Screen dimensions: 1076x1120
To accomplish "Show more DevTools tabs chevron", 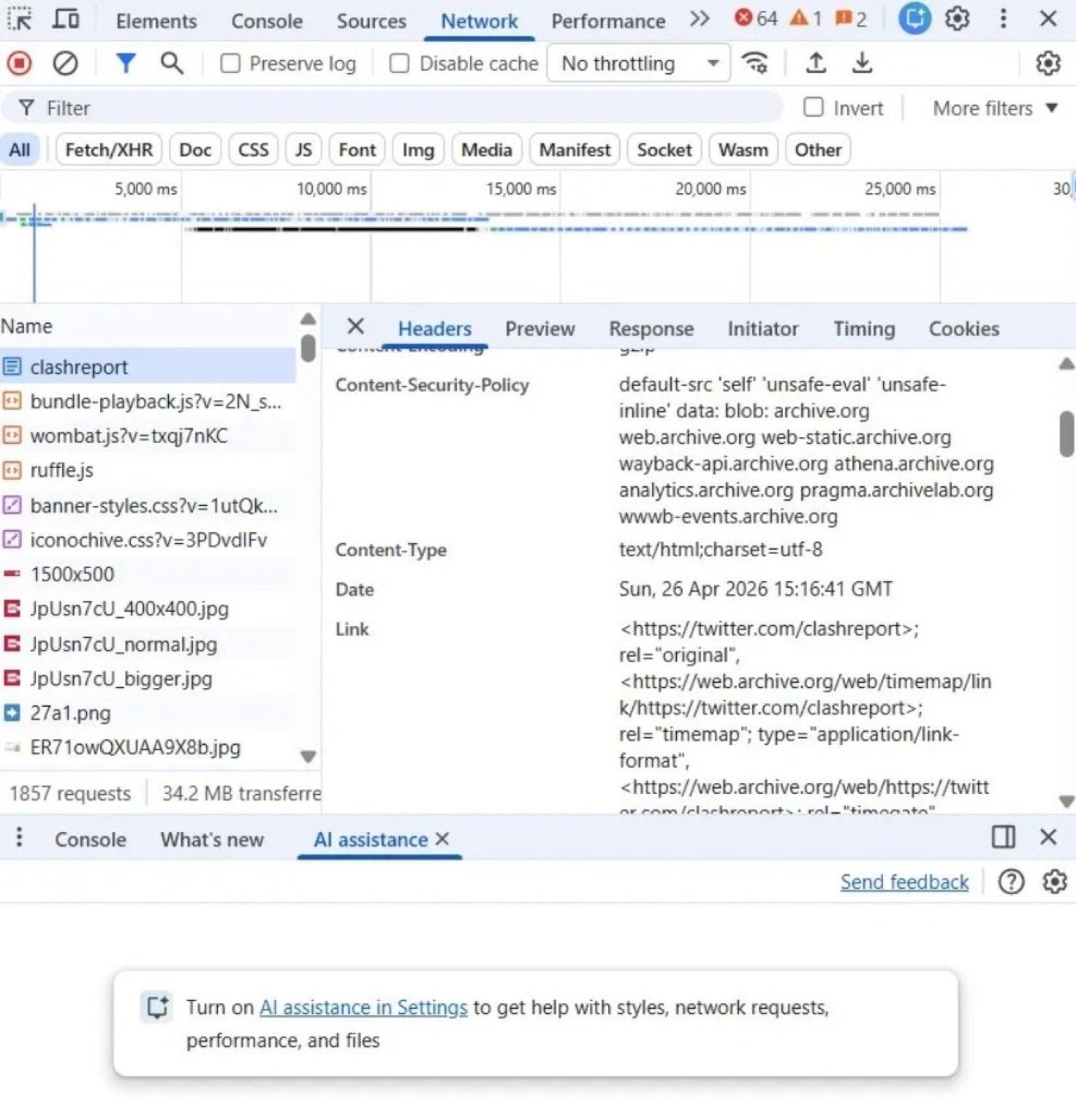I will (700, 19).
